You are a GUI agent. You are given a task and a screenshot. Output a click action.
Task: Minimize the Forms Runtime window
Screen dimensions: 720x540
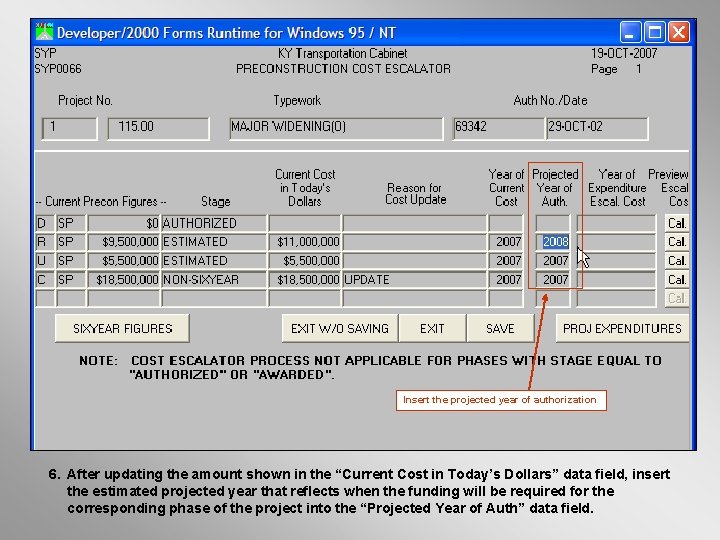(x=630, y=32)
